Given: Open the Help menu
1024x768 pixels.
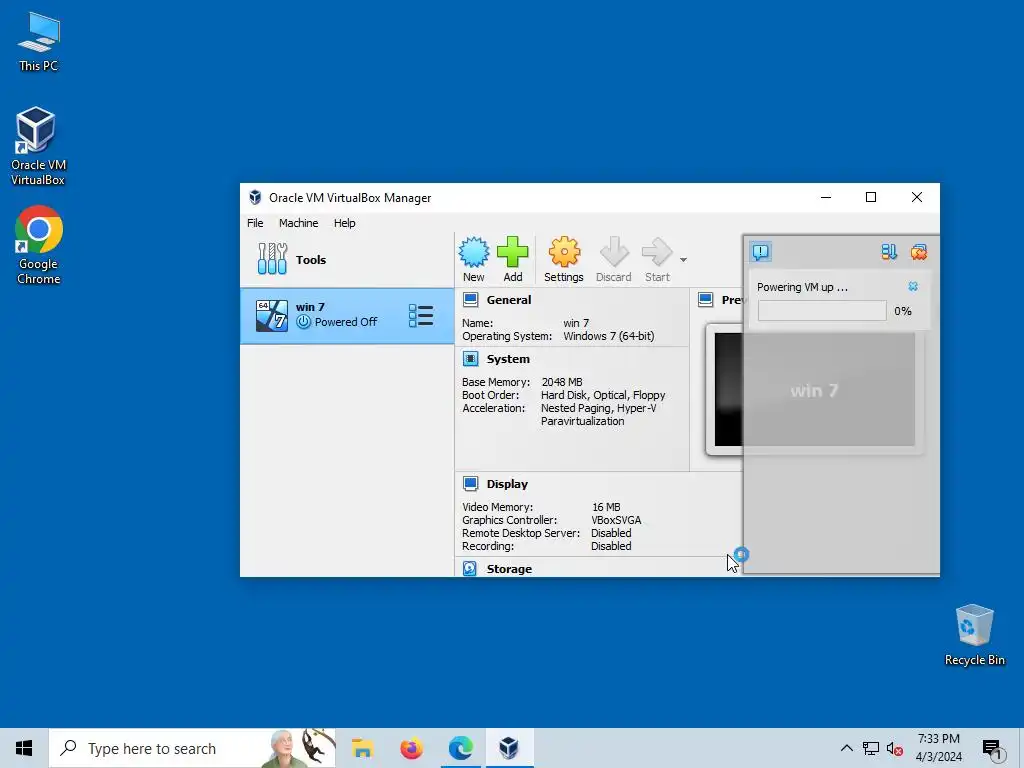Looking at the screenshot, I should 344,223.
